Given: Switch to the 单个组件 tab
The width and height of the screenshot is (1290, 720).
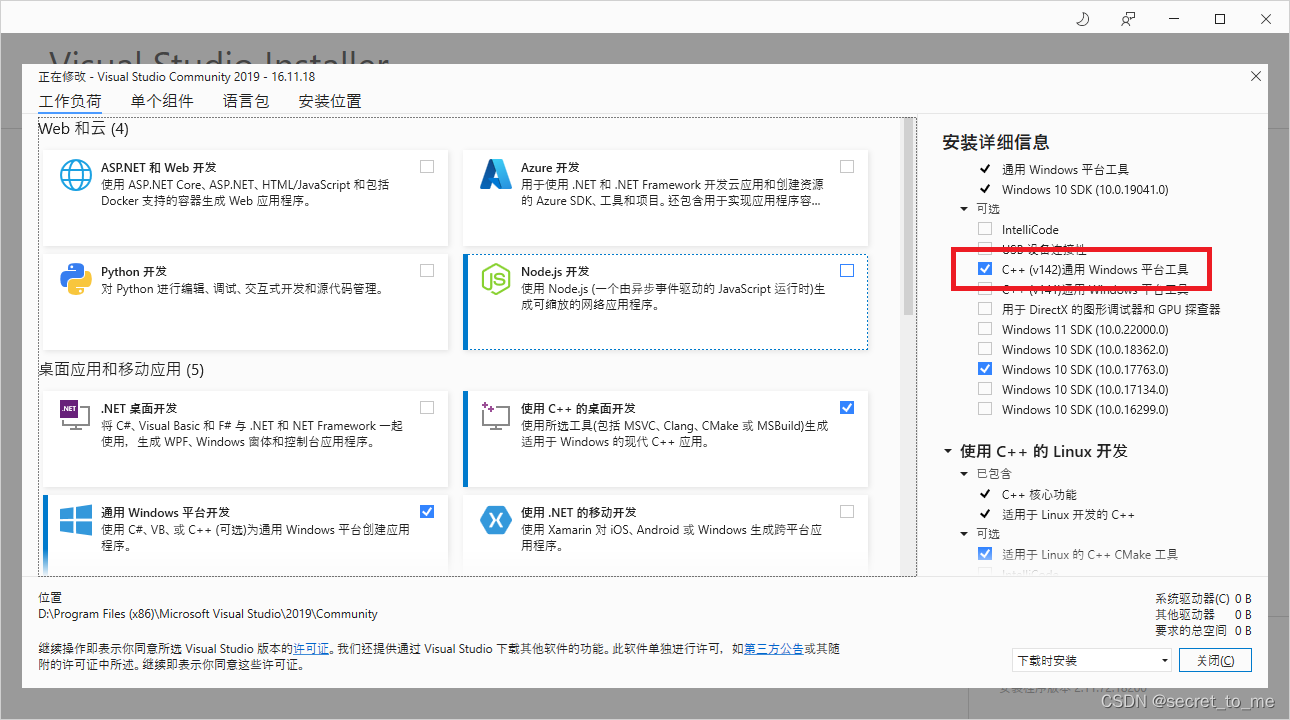Looking at the screenshot, I should tap(162, 101).
